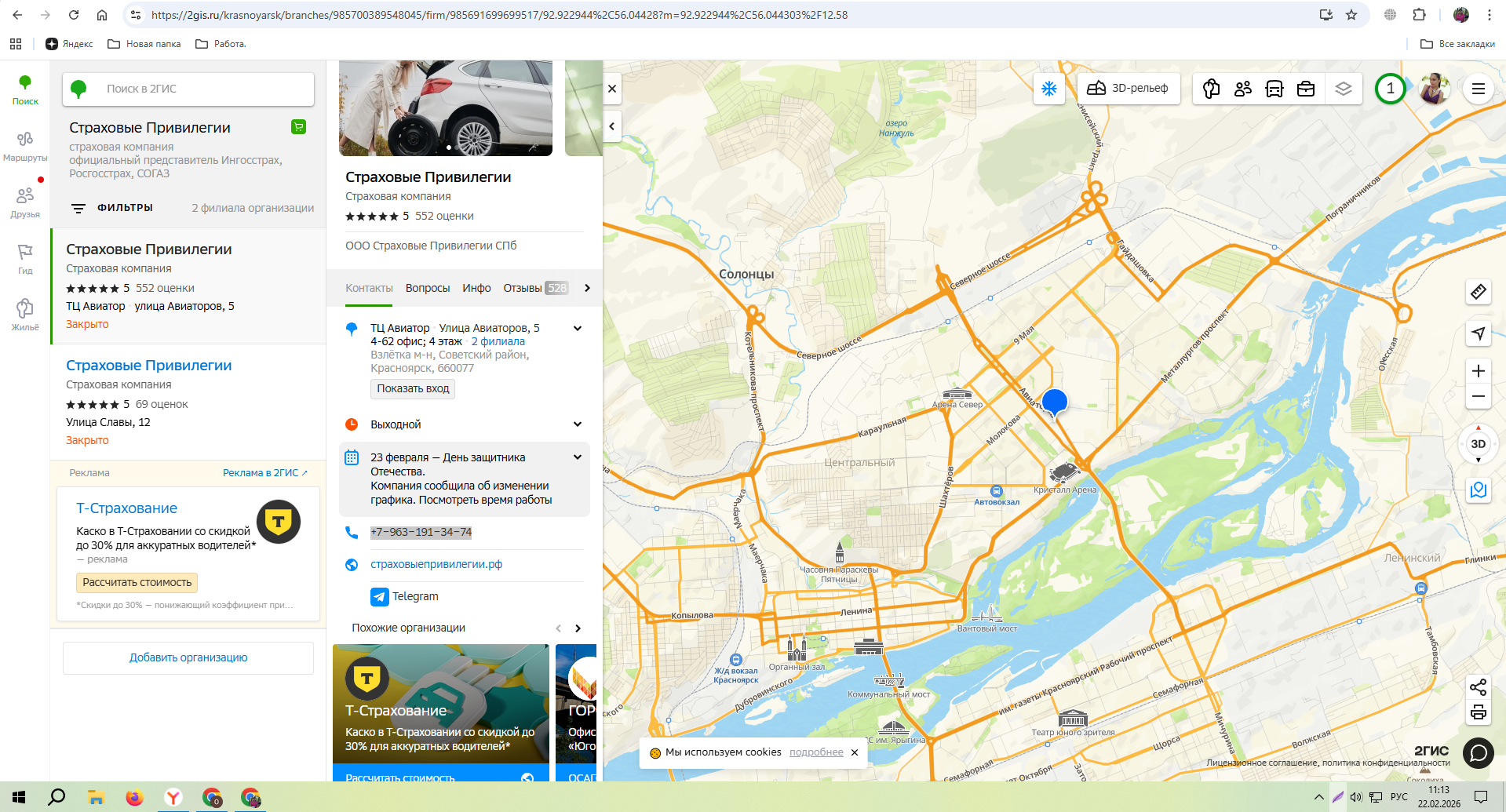Screen dimensions: 1506x812
Task: Click the blue location pin on the map
Action: [x=1055, y=402]
